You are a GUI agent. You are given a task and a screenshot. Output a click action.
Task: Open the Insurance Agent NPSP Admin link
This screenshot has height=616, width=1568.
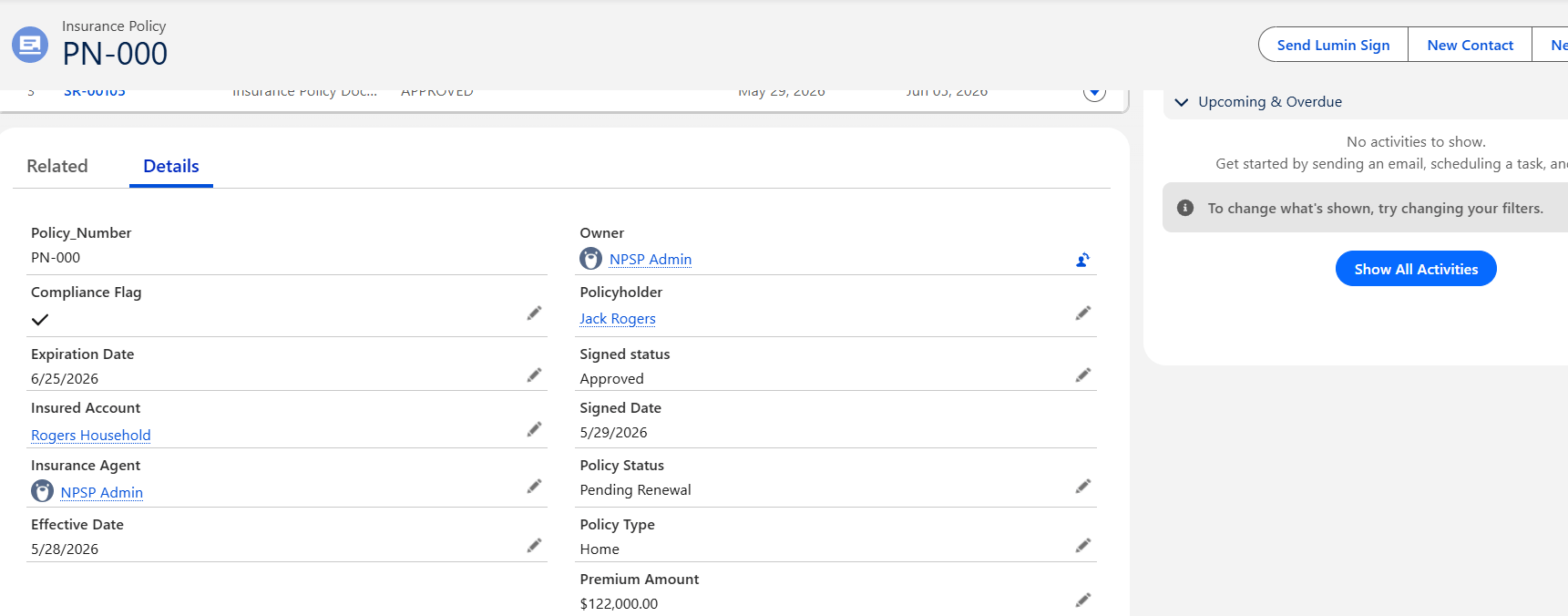pyautogui.click(x=102, y=493)
